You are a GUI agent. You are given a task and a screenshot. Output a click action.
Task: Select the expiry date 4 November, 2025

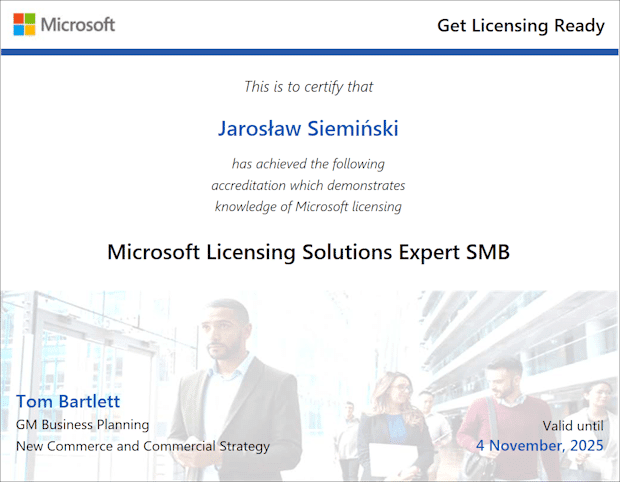coord(540,446)
